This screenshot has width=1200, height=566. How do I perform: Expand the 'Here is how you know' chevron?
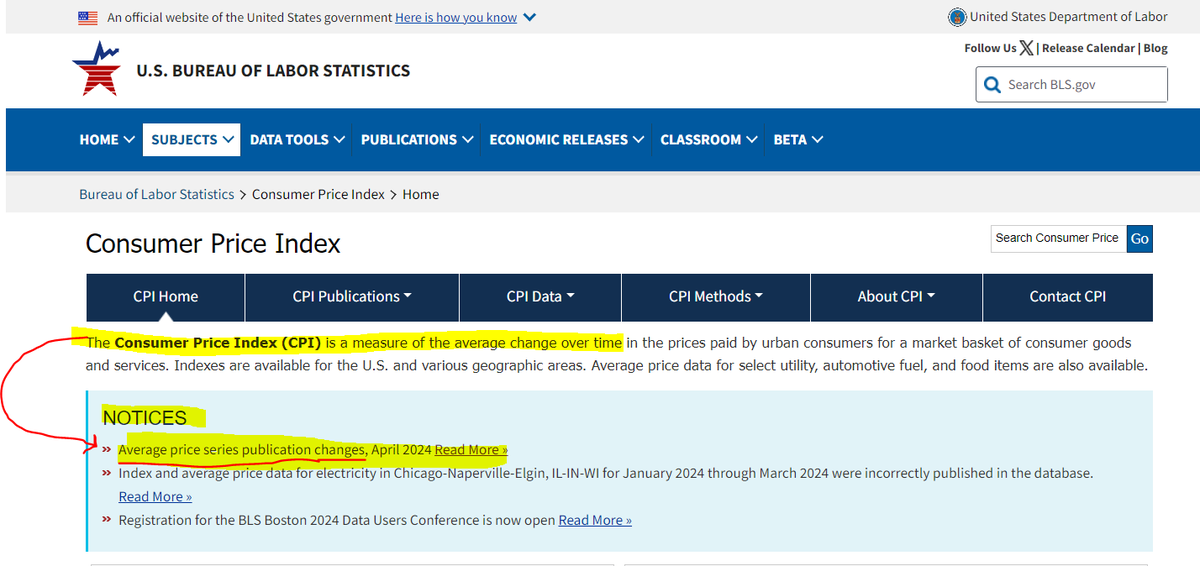pos(530,17)
